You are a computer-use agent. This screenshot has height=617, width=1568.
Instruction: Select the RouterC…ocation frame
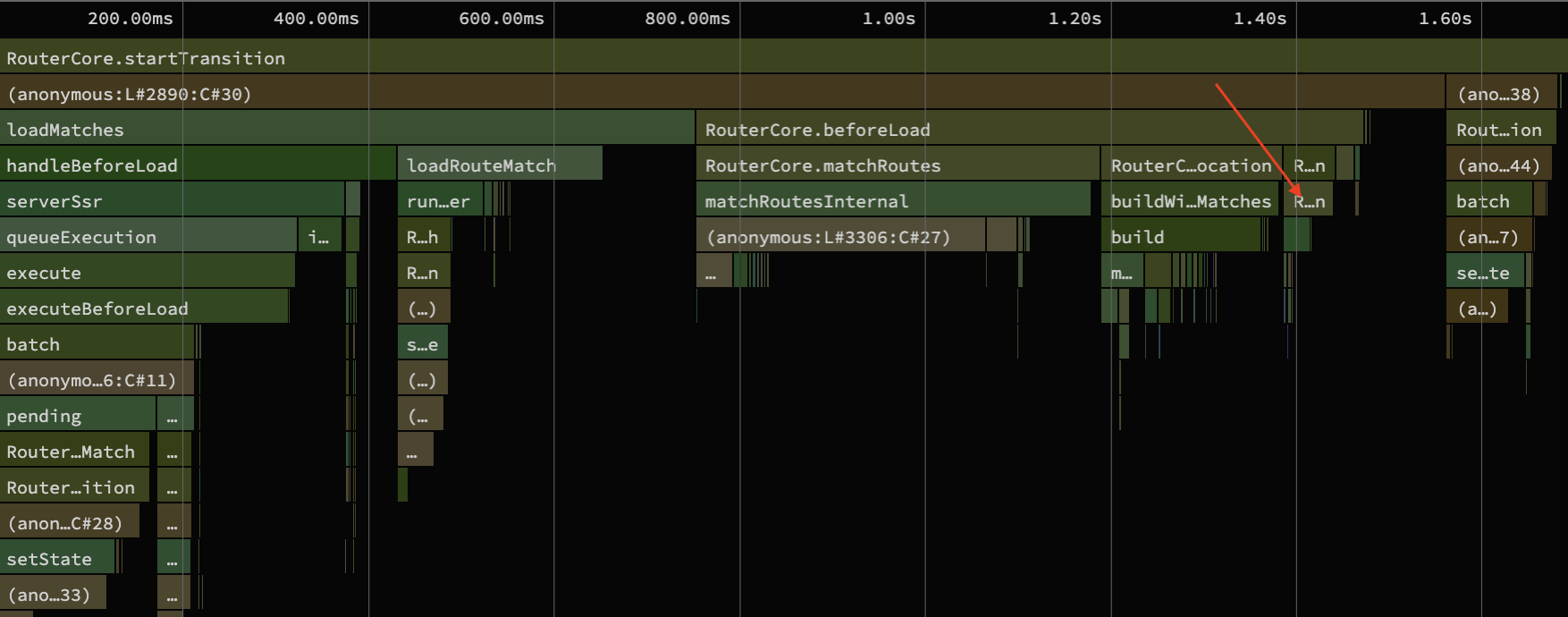[x=1193, y=165]
